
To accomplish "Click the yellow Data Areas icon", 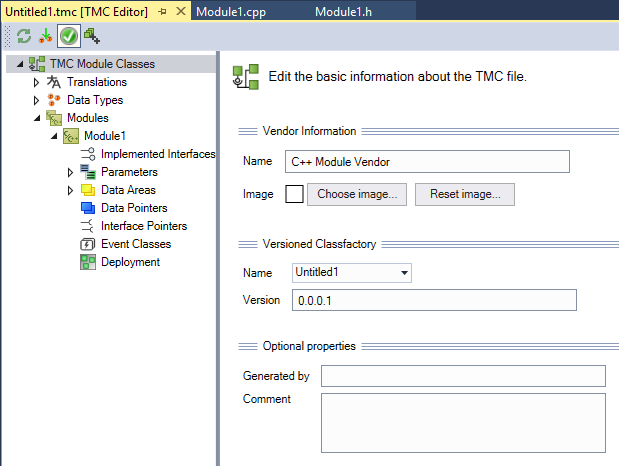I will 88,190.
